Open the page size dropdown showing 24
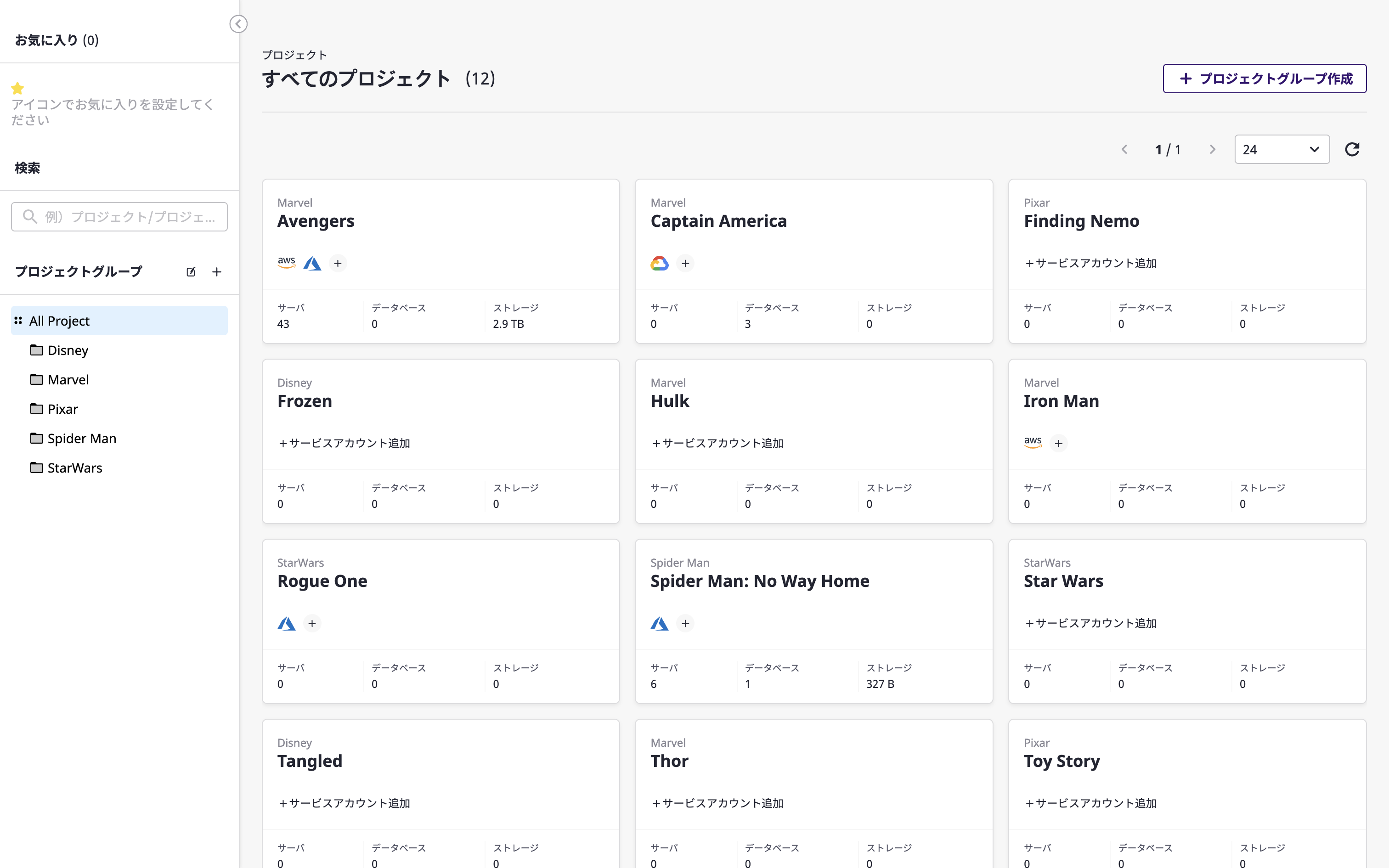Viewport: 1389px width, 868px height. pos(1282,149)
